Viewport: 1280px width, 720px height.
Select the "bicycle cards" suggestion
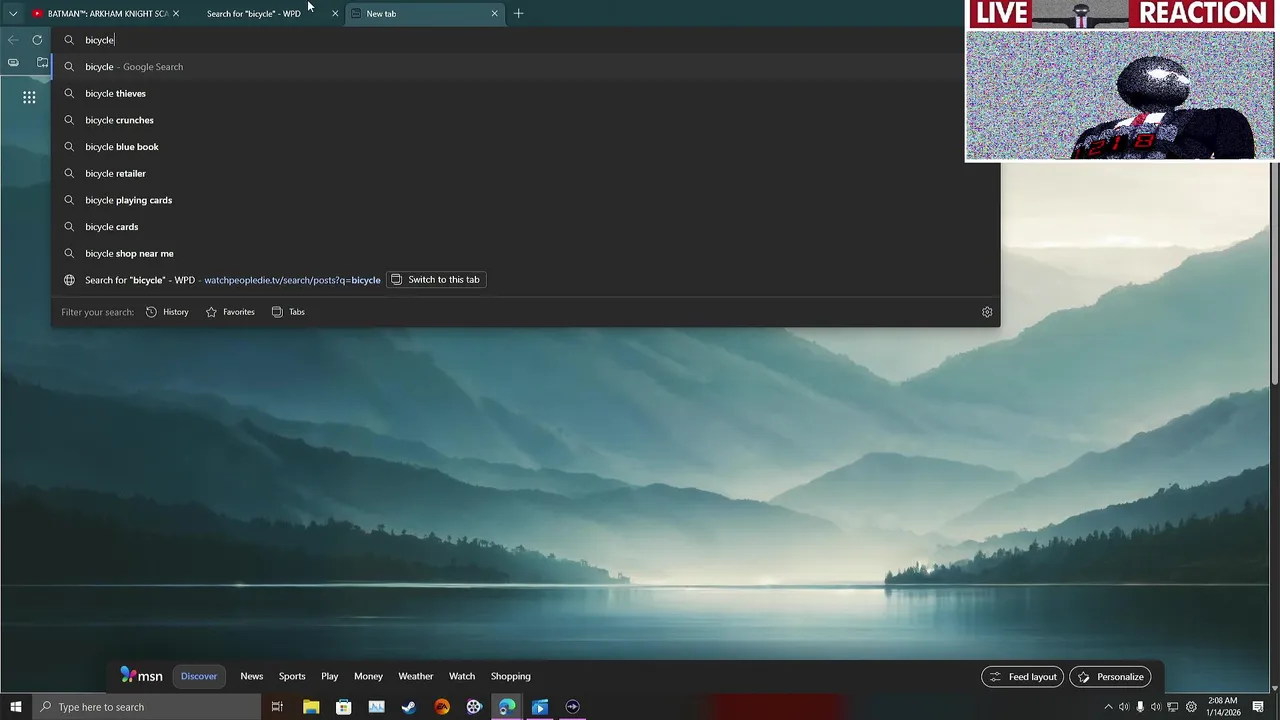[x=525, y=227]
